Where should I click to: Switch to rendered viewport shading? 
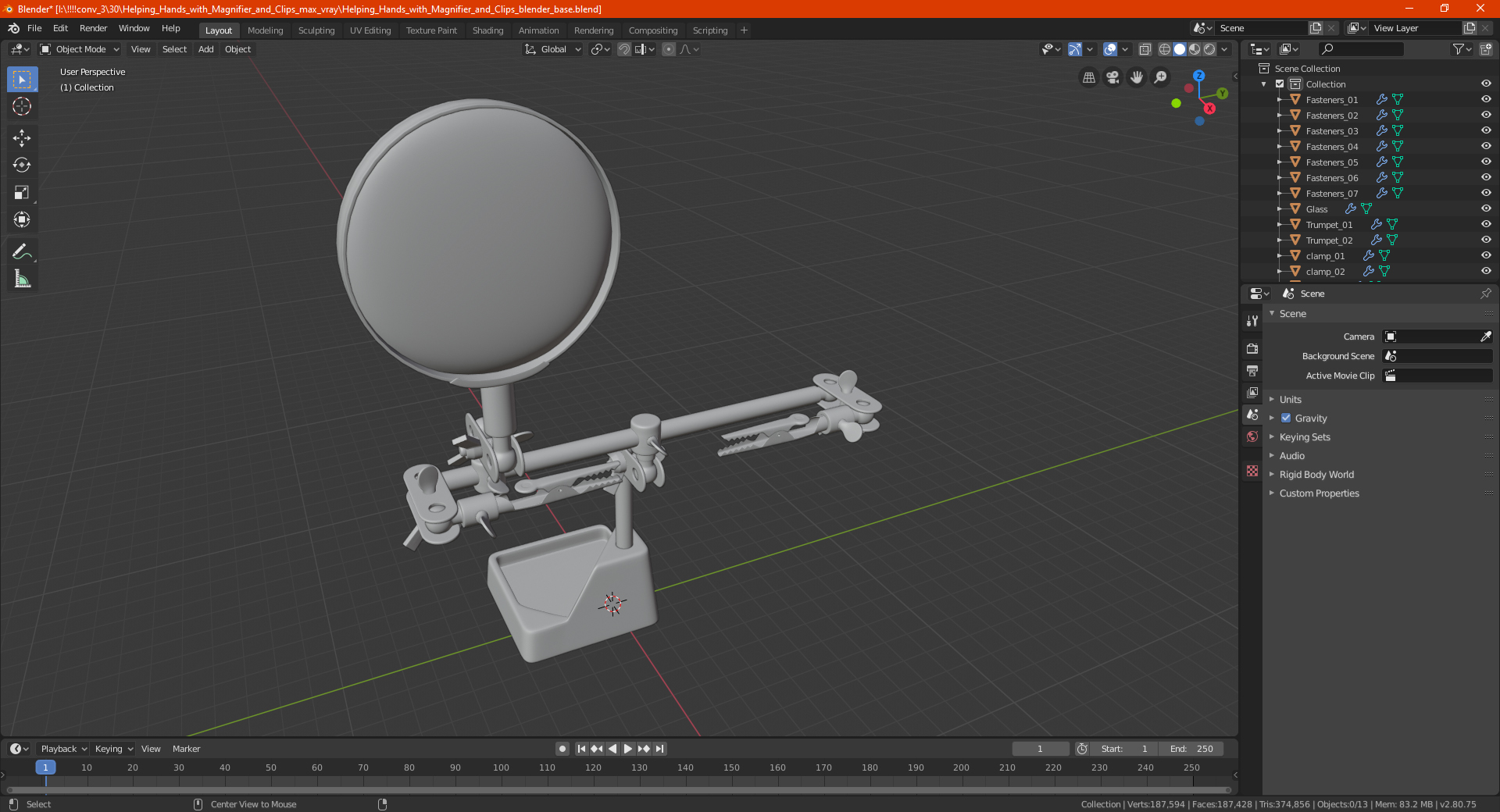coord(1209,49)
